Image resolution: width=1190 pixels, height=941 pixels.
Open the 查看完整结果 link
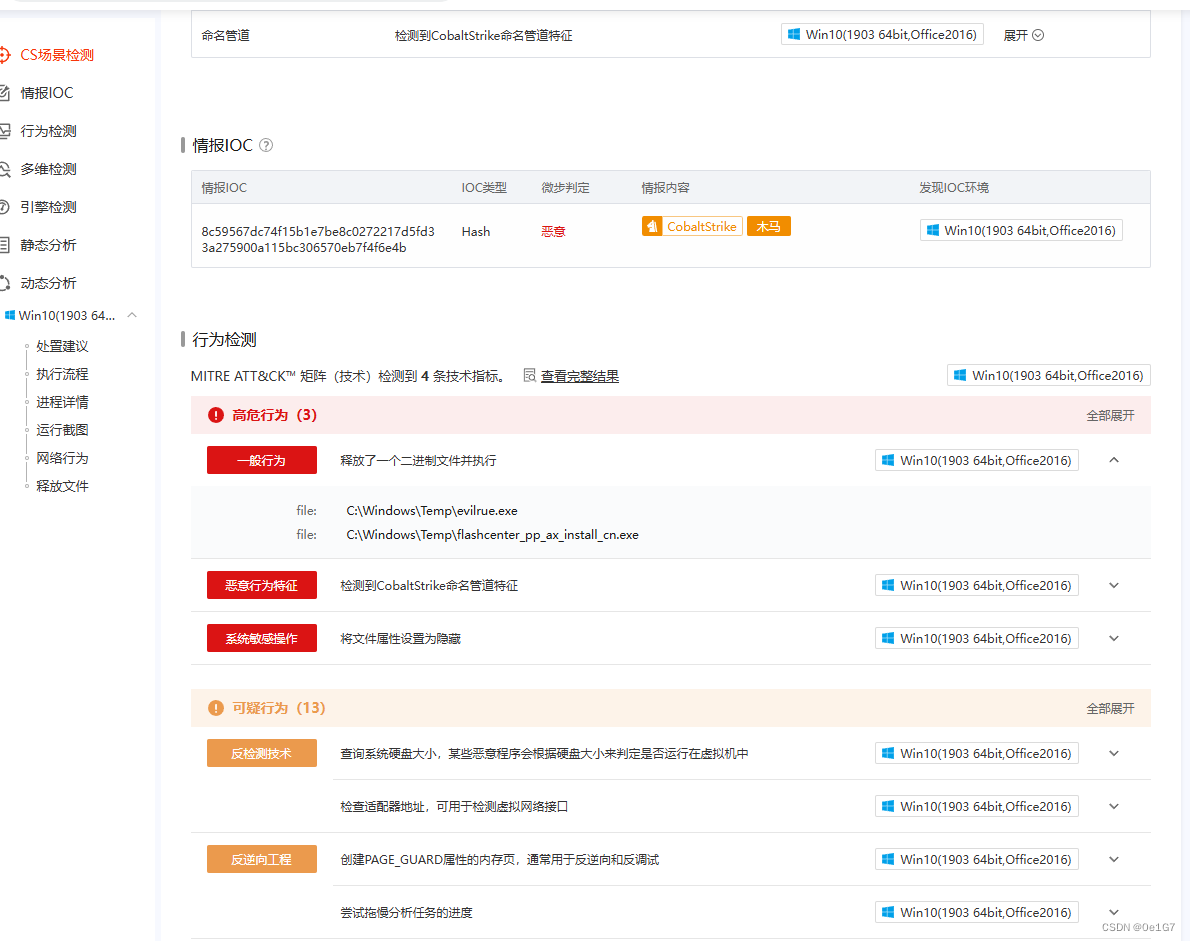coord(580,376)
